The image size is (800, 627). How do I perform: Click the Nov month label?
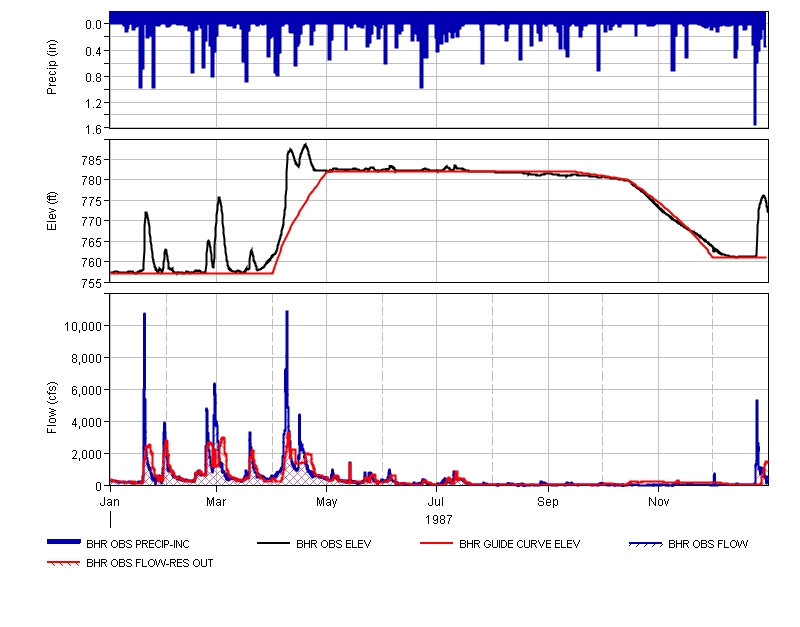(659, 502)
